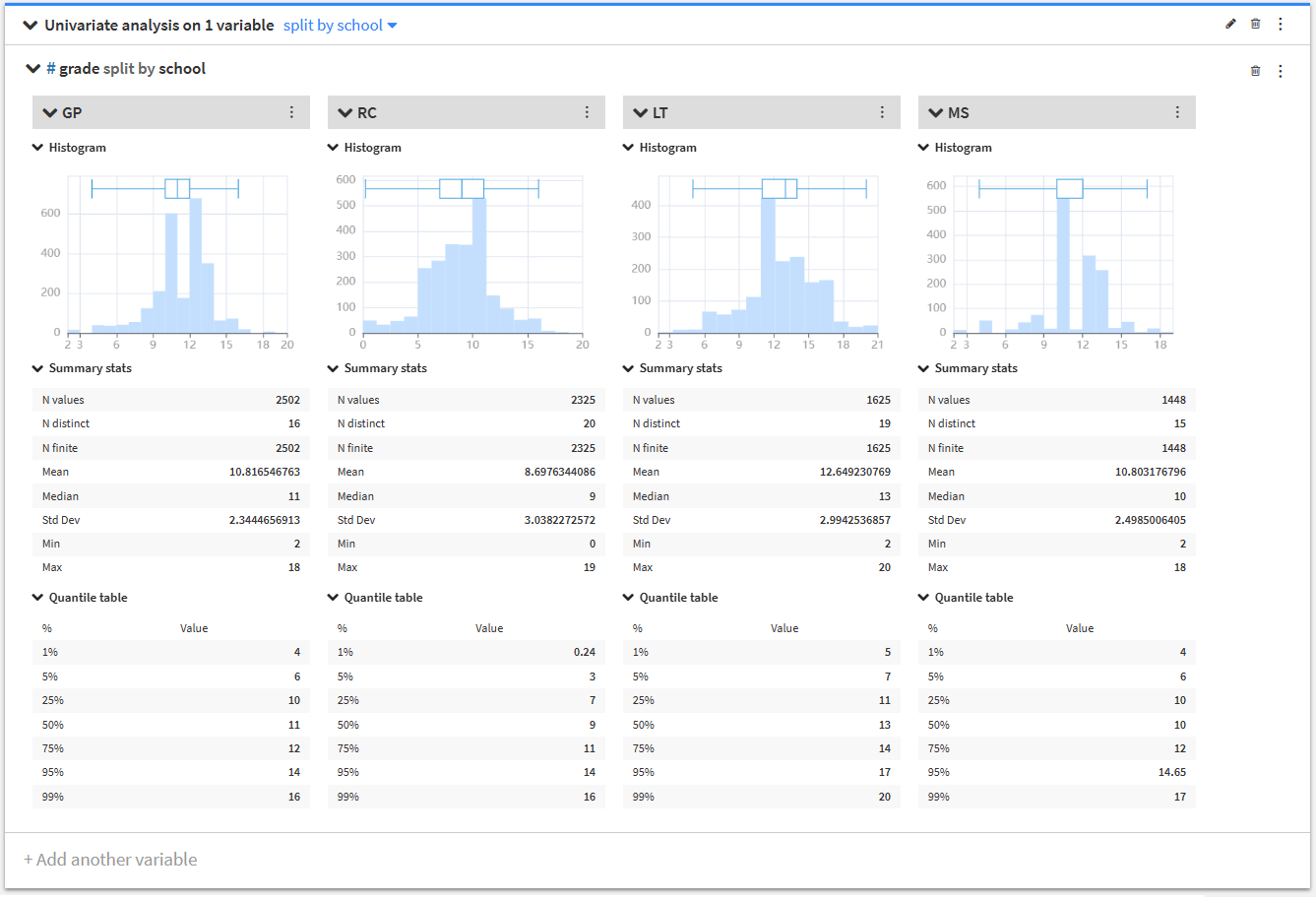Delete the univariate analysis card via top trash icon

(x=1255, y=24)
